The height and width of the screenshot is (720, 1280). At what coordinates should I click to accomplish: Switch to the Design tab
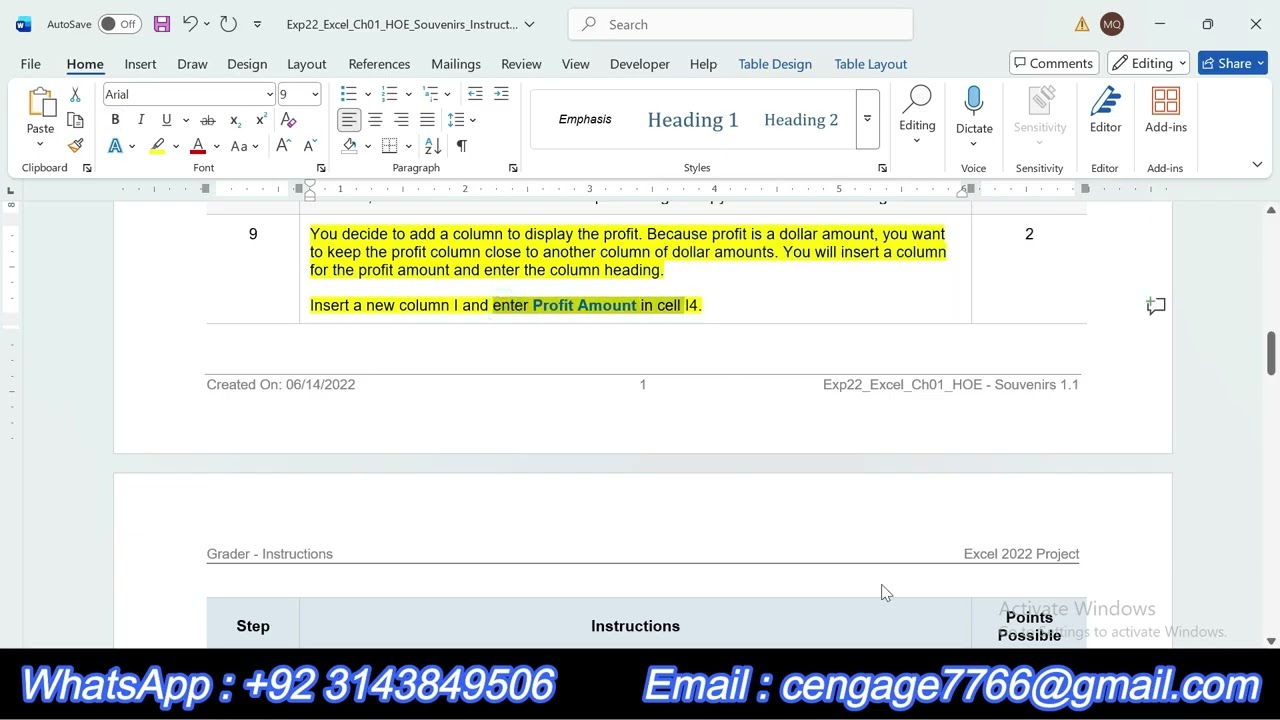[x=247, y=64]
